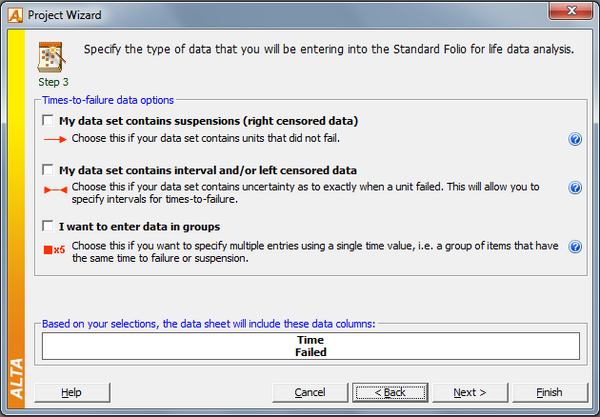Click the ALTA app icon in title bar

12,11
